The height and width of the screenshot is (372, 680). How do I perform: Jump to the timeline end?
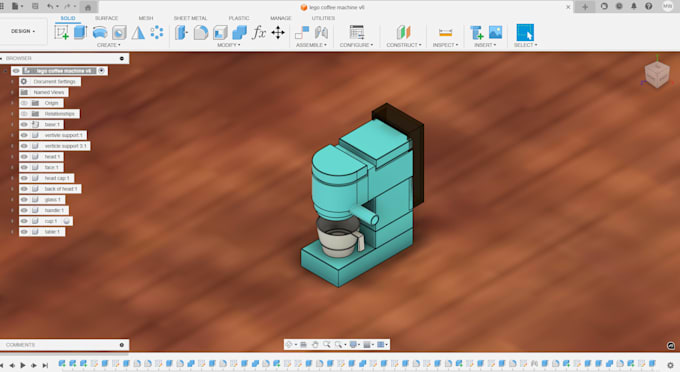pyautogui.click(x=45, y=365)
